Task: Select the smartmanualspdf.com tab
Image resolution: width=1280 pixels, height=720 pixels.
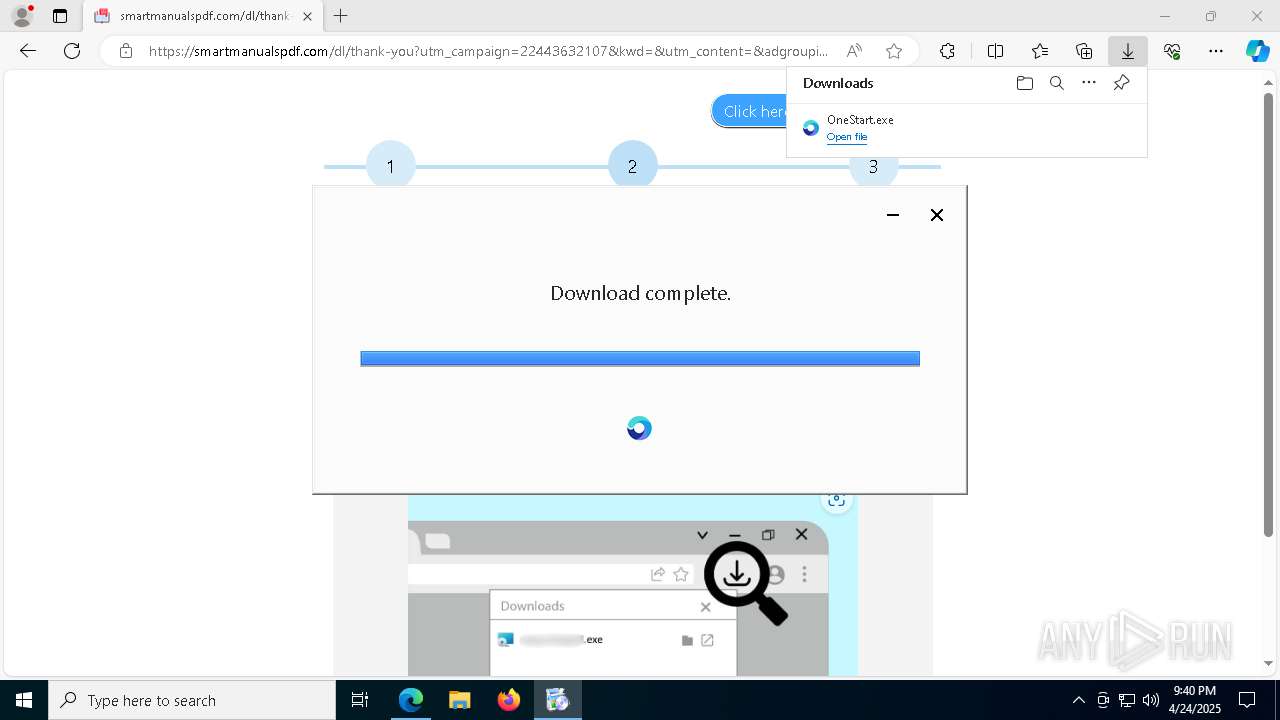Action: [203, 16]
